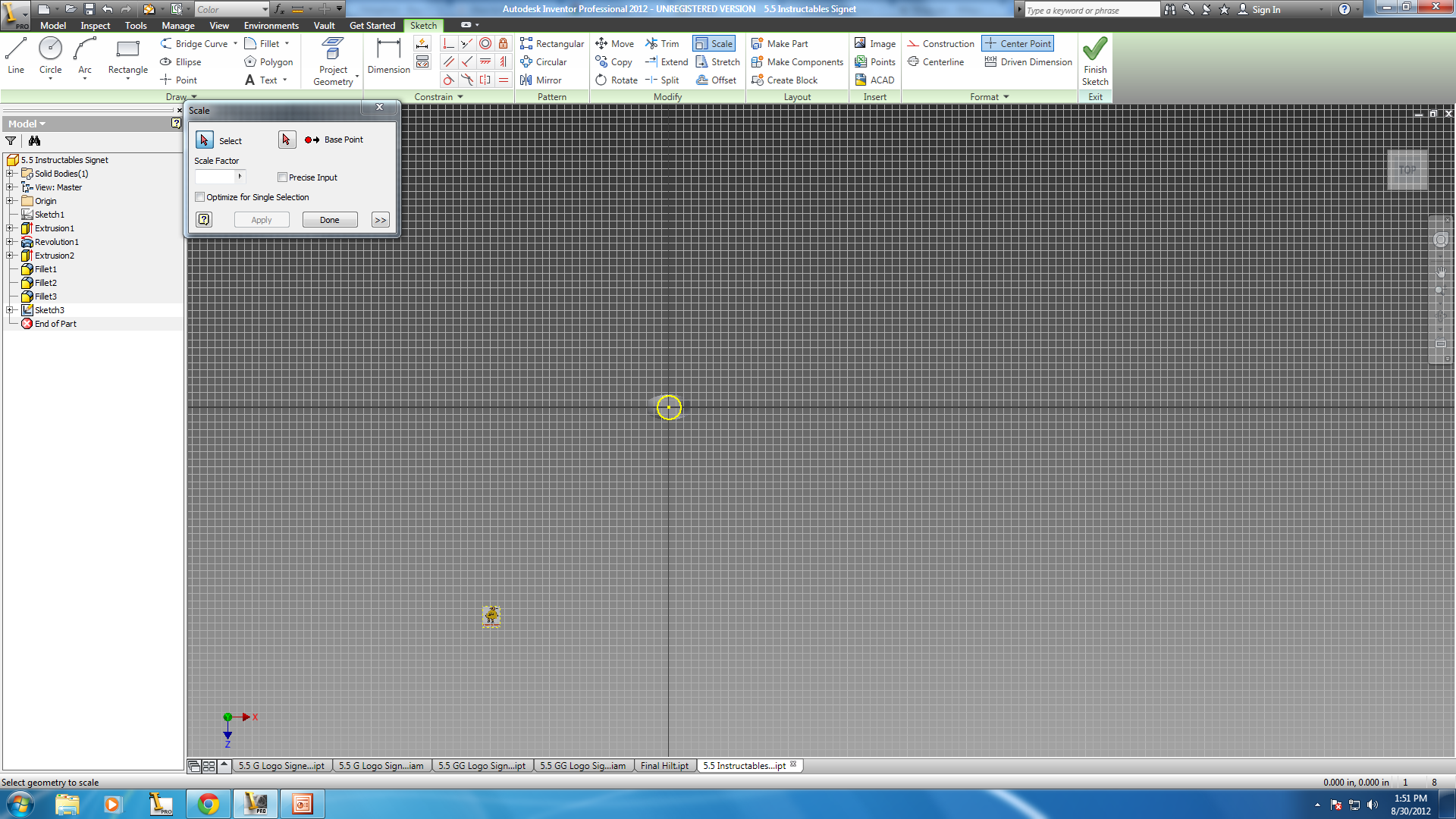Image resolution: width=1456 pixels, height=819 pixels.
Task: Select Rectangular pattern tool
Action: 552,44
